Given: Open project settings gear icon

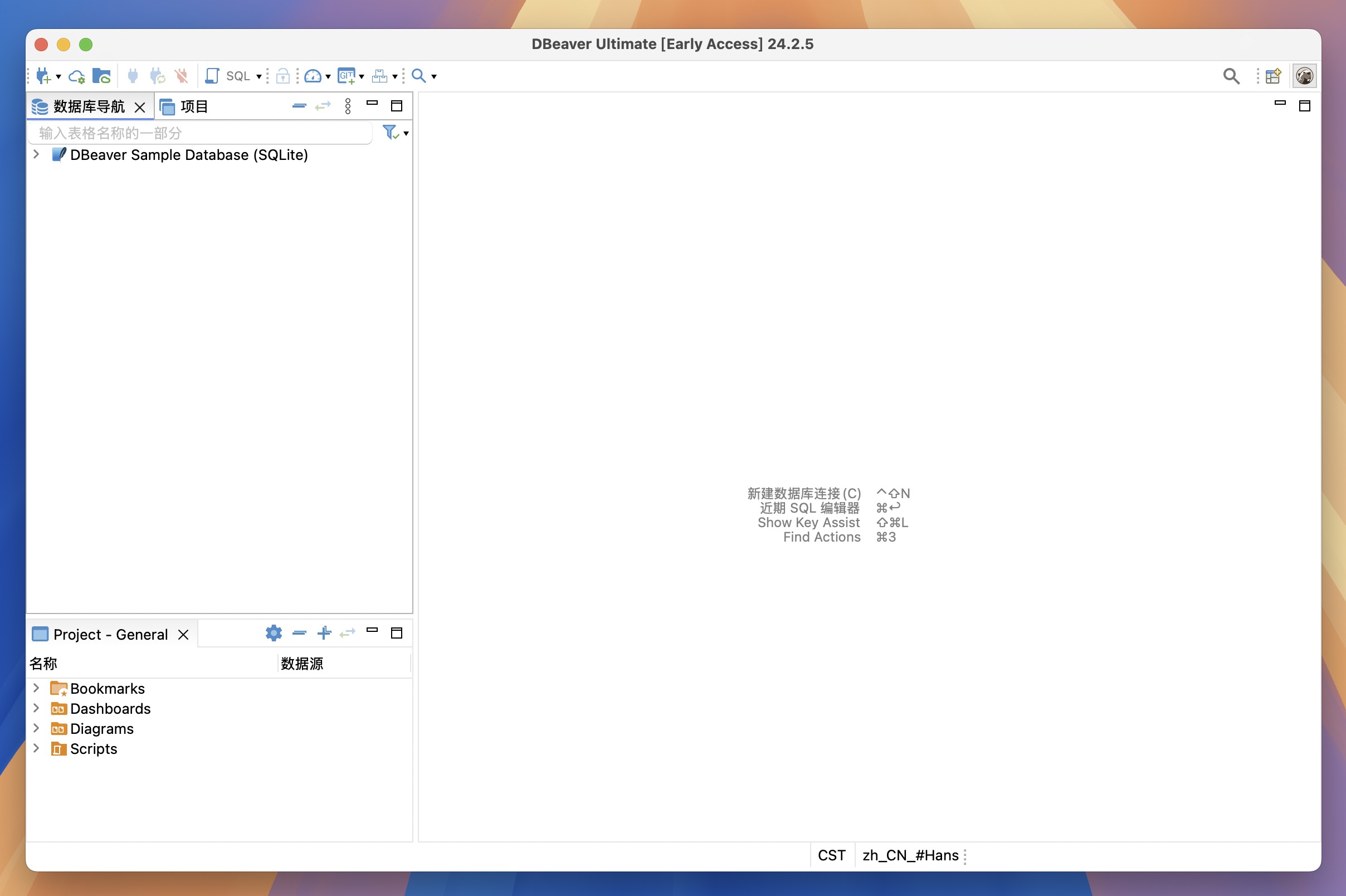Looking at the screenshot, I should [274, 632].
